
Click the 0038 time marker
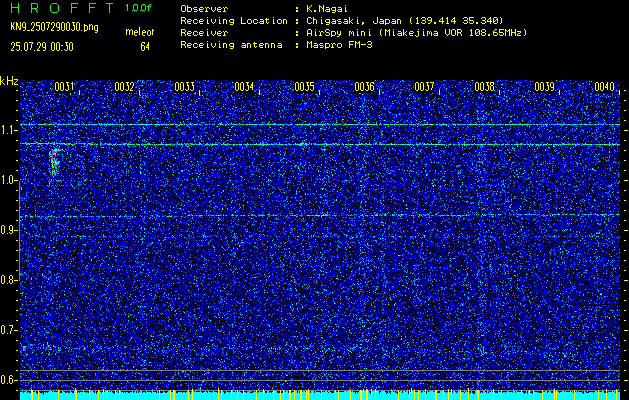coord(485,87)
